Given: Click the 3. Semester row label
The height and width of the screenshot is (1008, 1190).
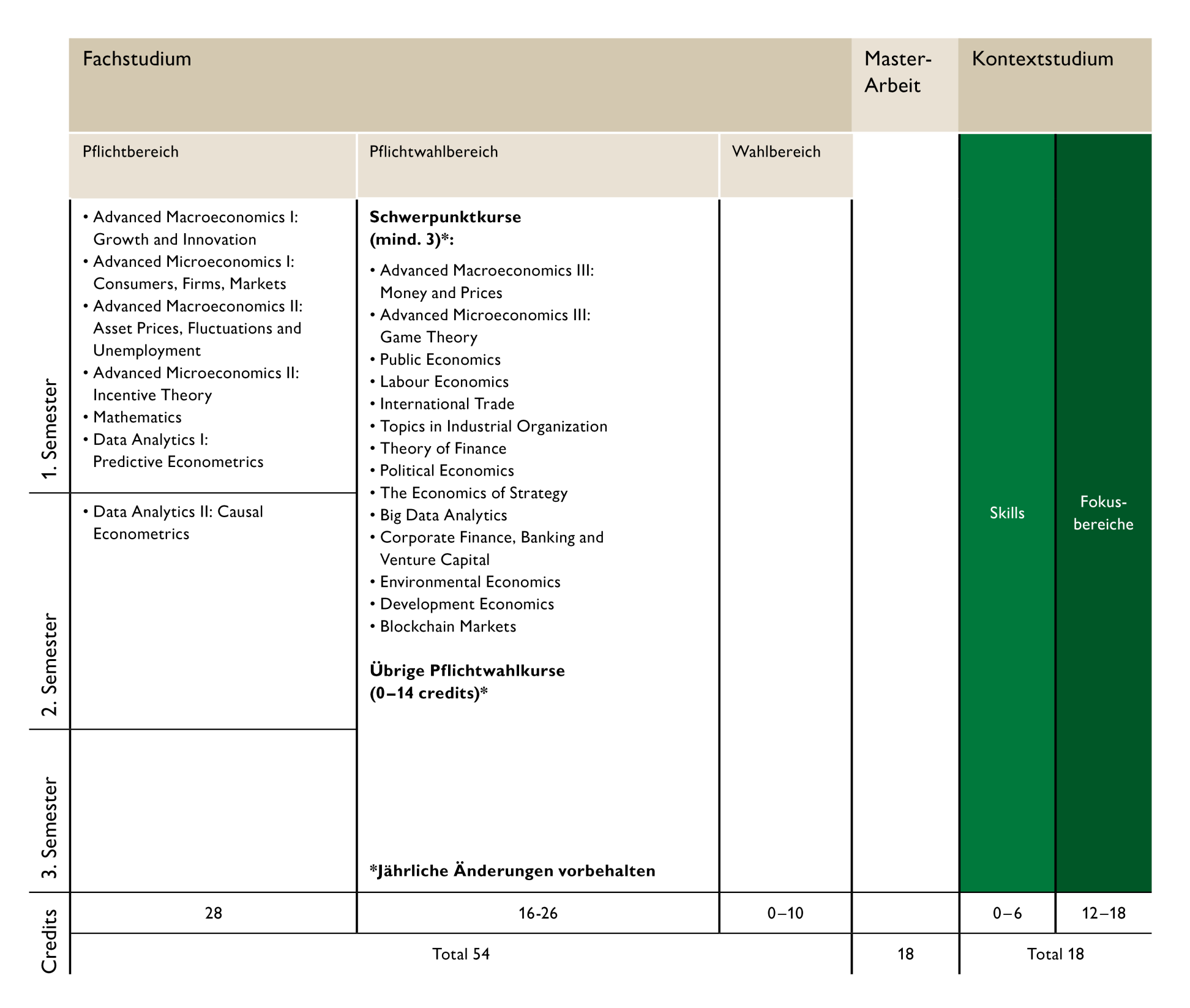Looking at the screenshot, I should click(49, 827).
